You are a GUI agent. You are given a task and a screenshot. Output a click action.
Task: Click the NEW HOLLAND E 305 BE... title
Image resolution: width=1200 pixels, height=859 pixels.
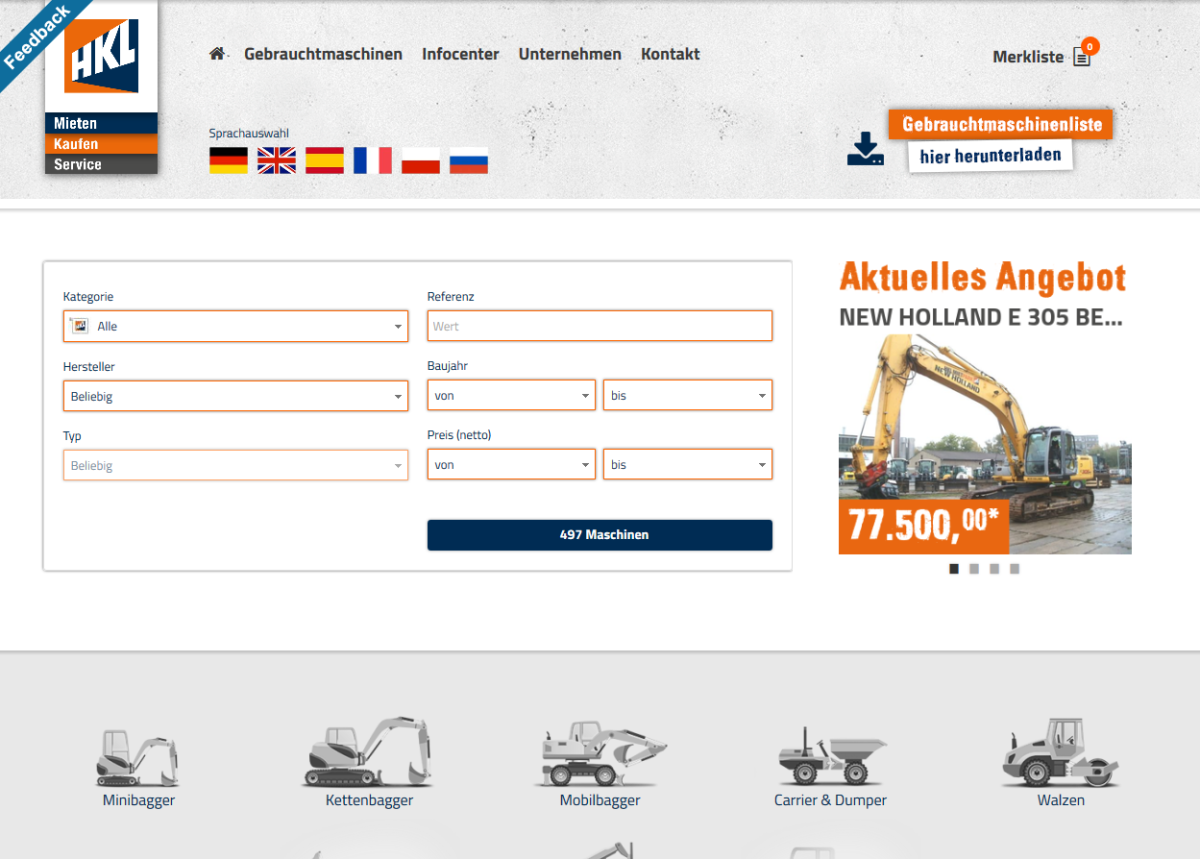(980, 317)
